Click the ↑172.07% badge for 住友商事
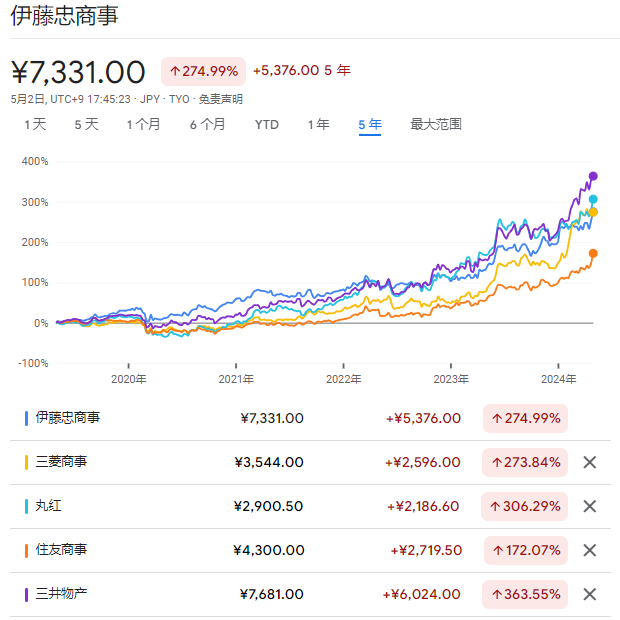Screen dimensions: 620x620 [526, 550]
